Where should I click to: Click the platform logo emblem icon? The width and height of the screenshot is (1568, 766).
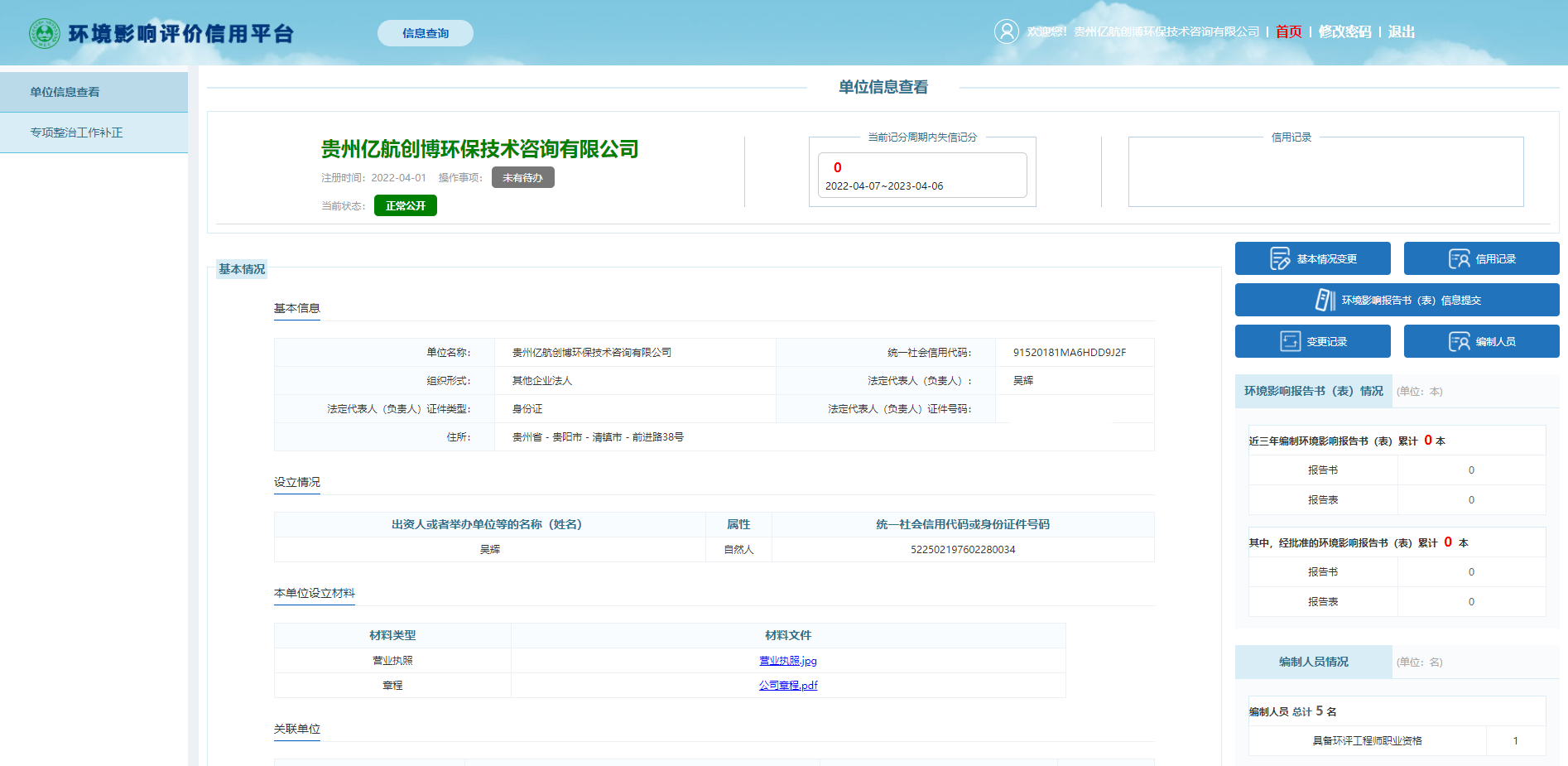point(45,33)
